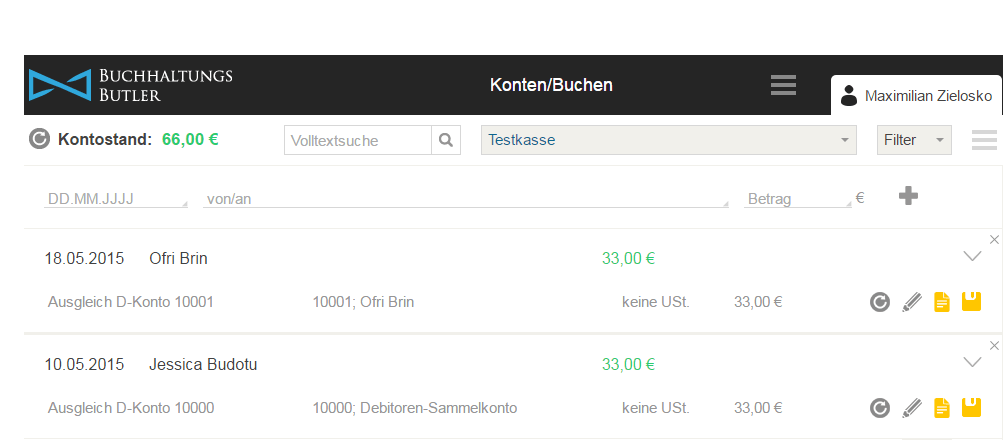Focus the Volltextsuche search field
The width and height of the screenshot is (1003, 440).
(x=358, y=140)
